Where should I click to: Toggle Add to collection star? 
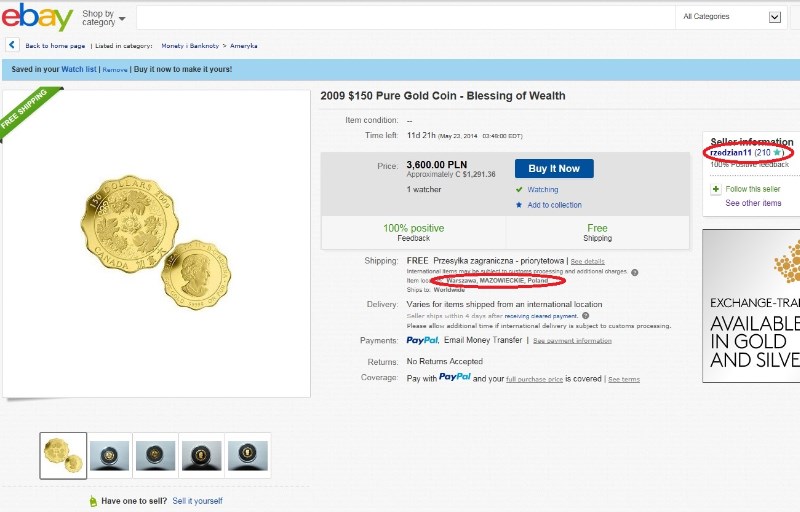(519, 205)
